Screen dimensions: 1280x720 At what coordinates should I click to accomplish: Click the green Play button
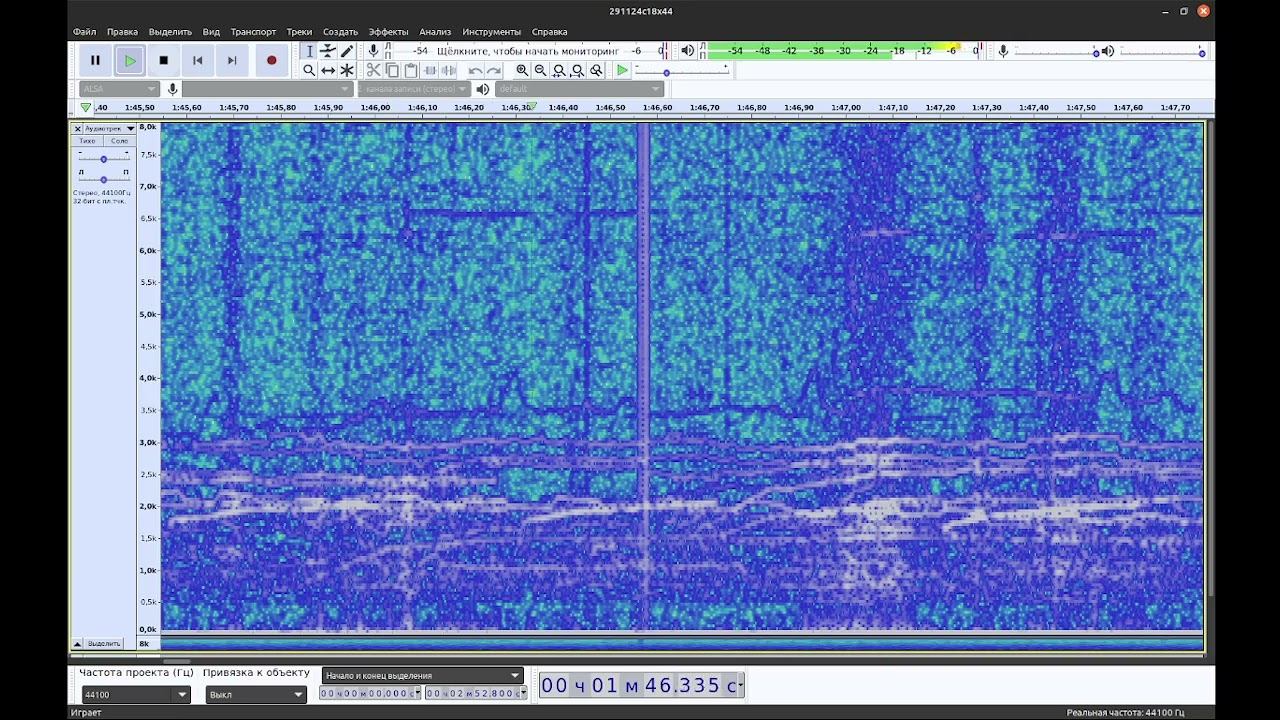pos(130,60)
